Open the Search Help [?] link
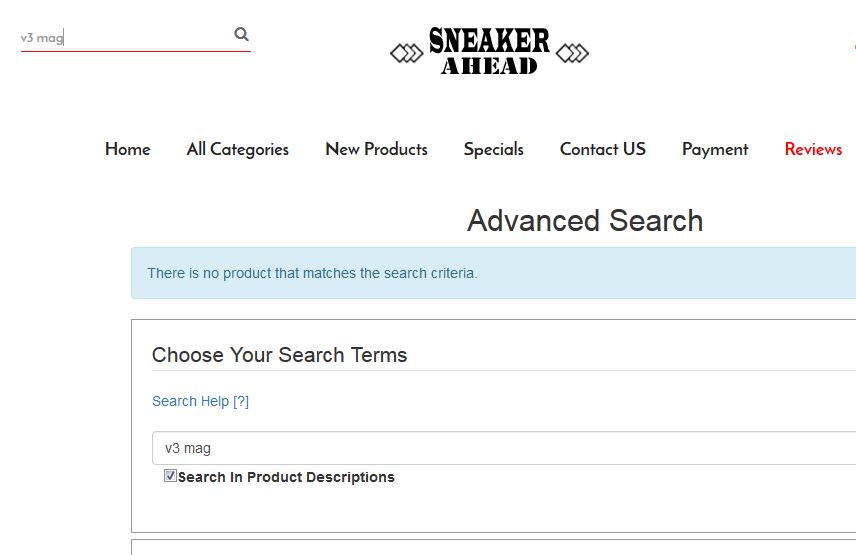Image resolution: width=856 pixels, height=555 pixels. [200, 401]
